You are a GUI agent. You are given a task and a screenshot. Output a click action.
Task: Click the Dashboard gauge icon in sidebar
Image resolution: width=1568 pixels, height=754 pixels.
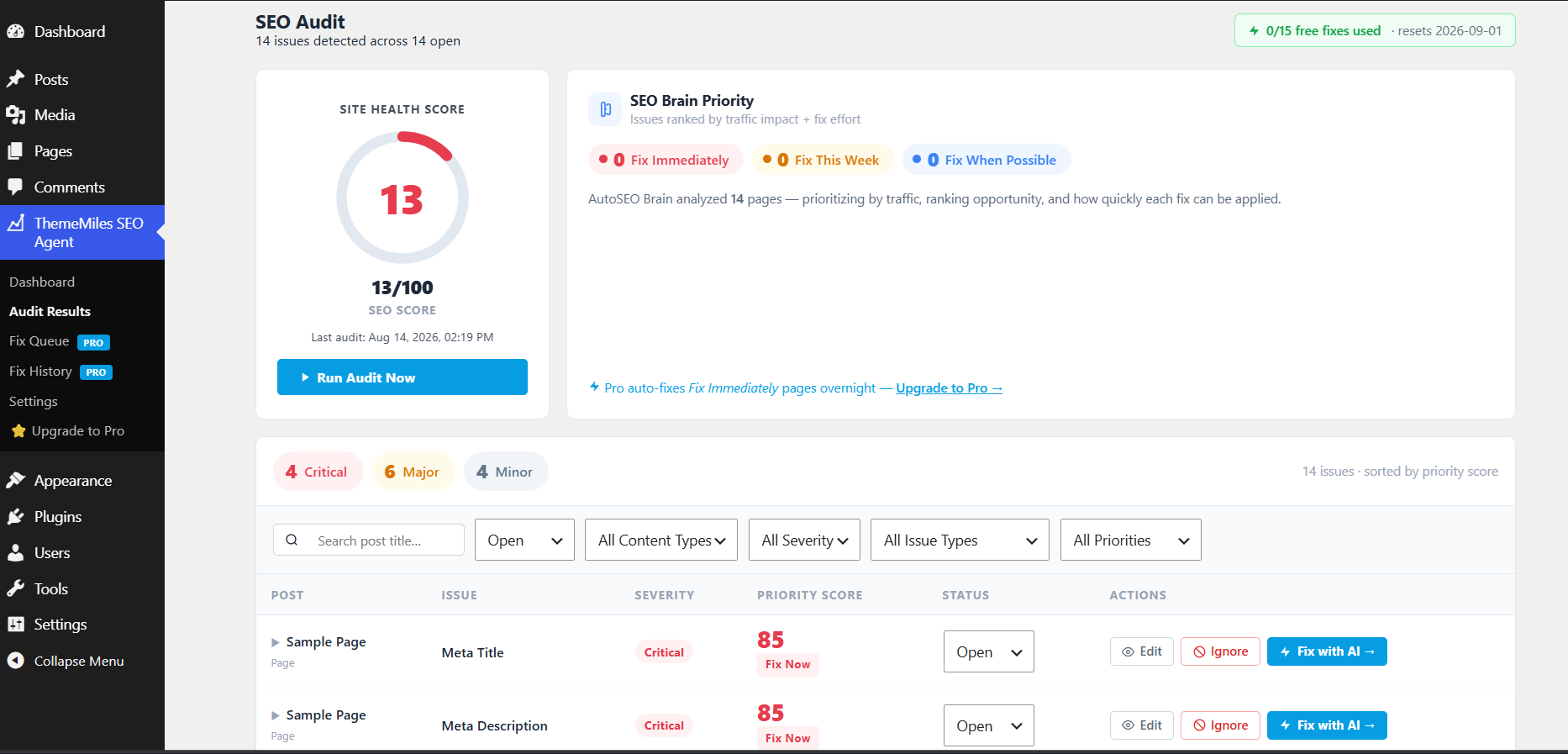coord(15,32)
